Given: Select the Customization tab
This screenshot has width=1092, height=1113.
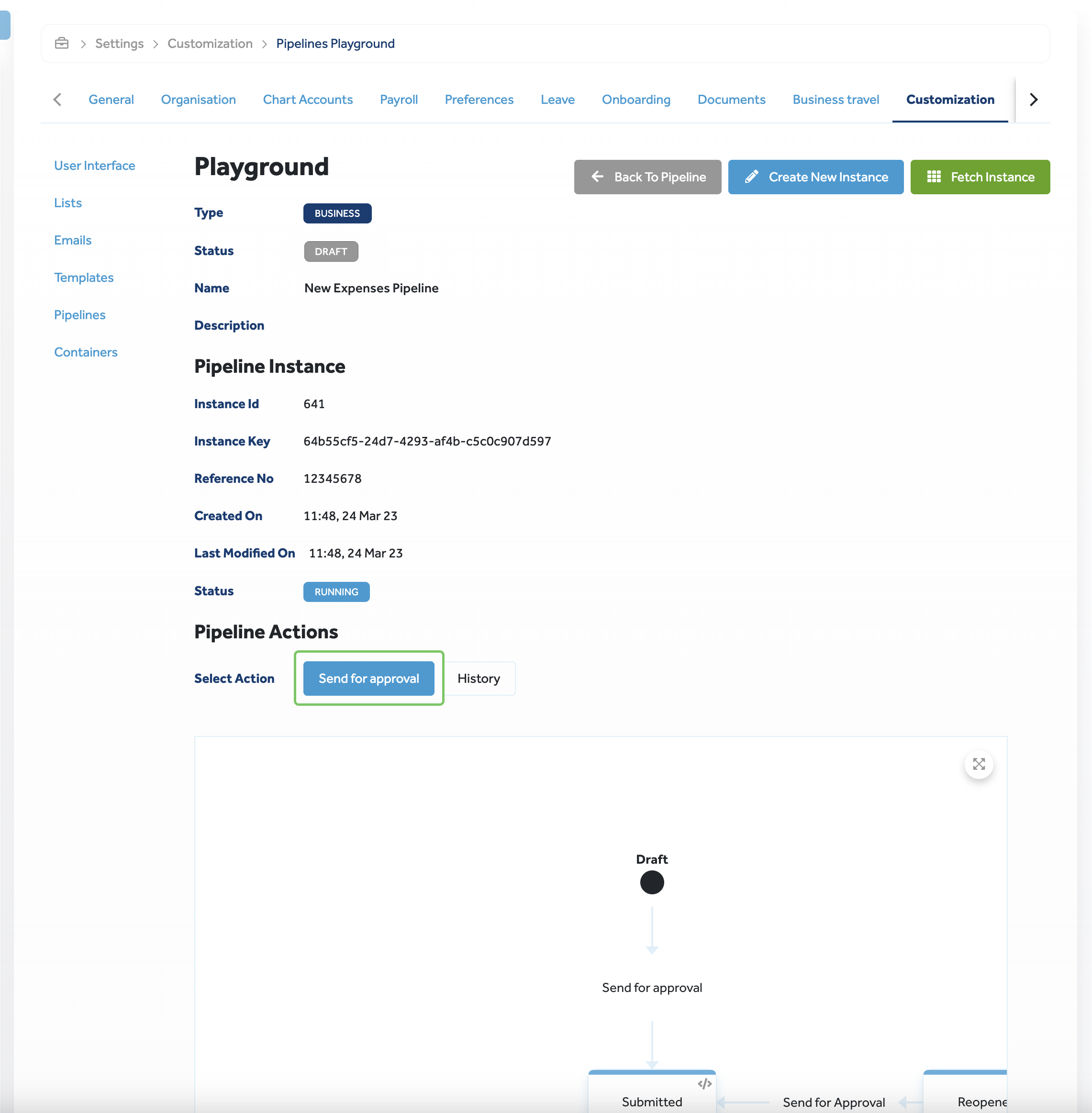Looking at the screenshot, I should point(950,100).
